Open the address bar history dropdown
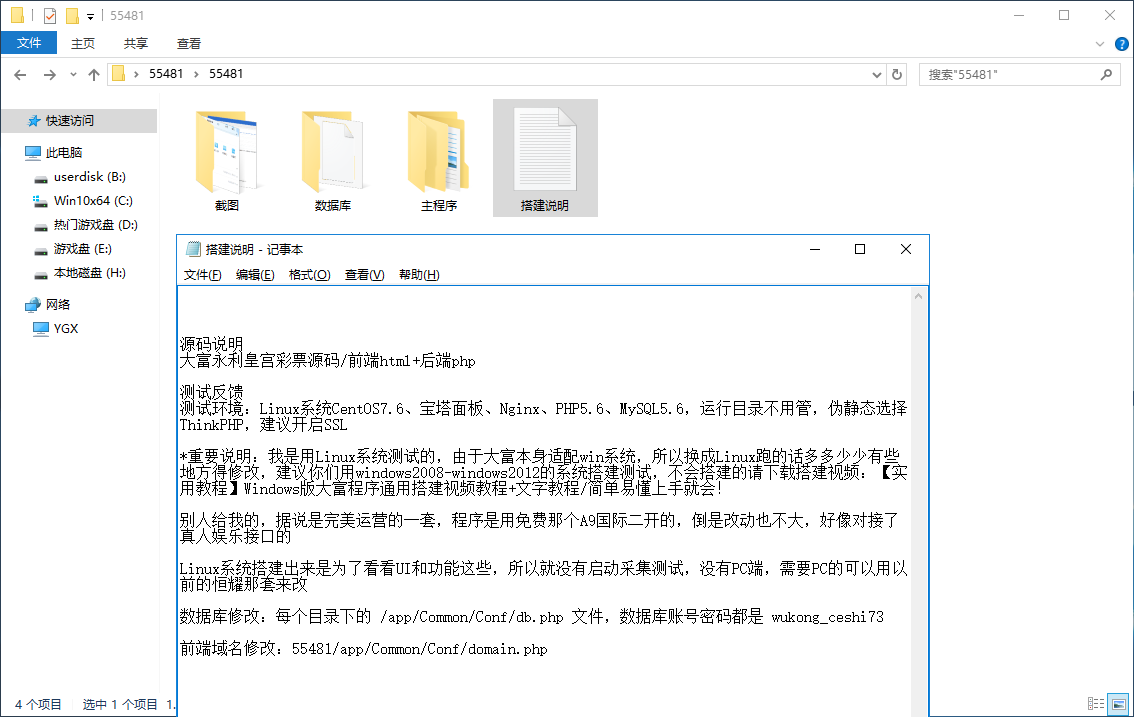The height and width of the screenshot is (717, 1134). [x=878, y=74]
